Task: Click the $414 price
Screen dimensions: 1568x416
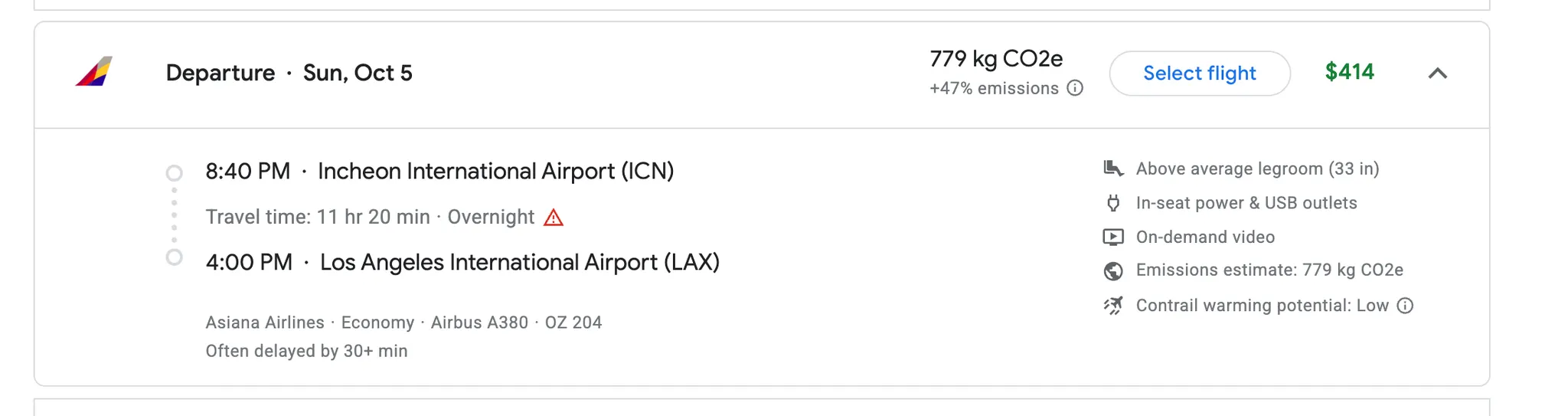Action: point(1349,72)
